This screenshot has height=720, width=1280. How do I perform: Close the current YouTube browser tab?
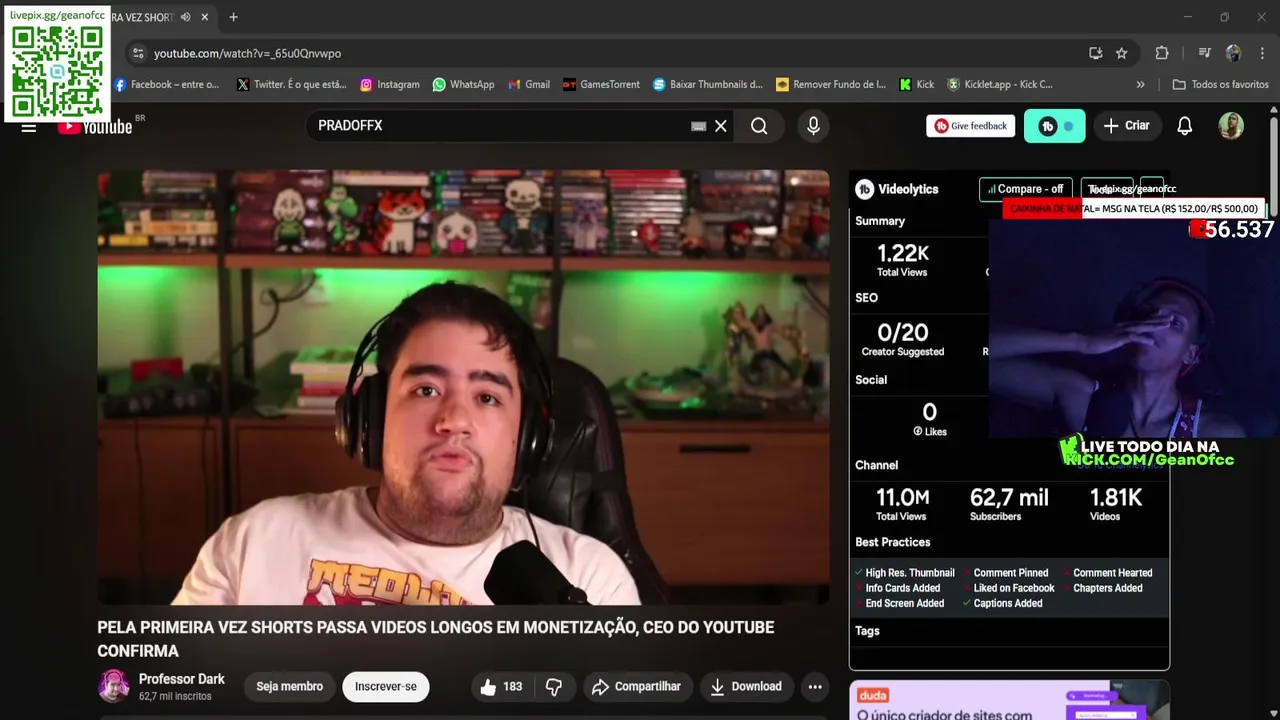tap(205, 17)
